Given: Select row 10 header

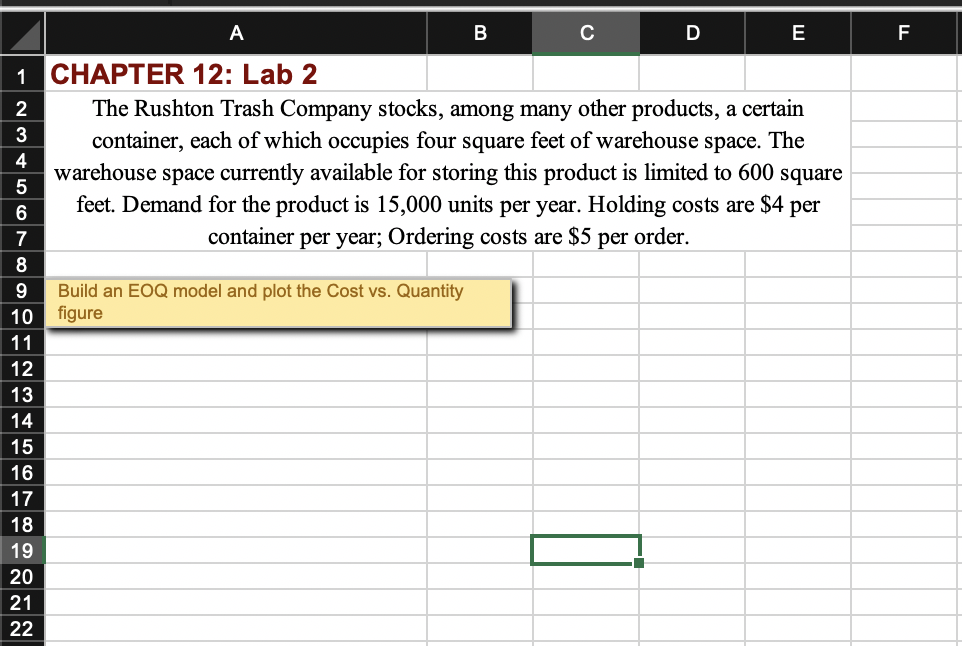Looking at the screenshot, I should 22,317.
